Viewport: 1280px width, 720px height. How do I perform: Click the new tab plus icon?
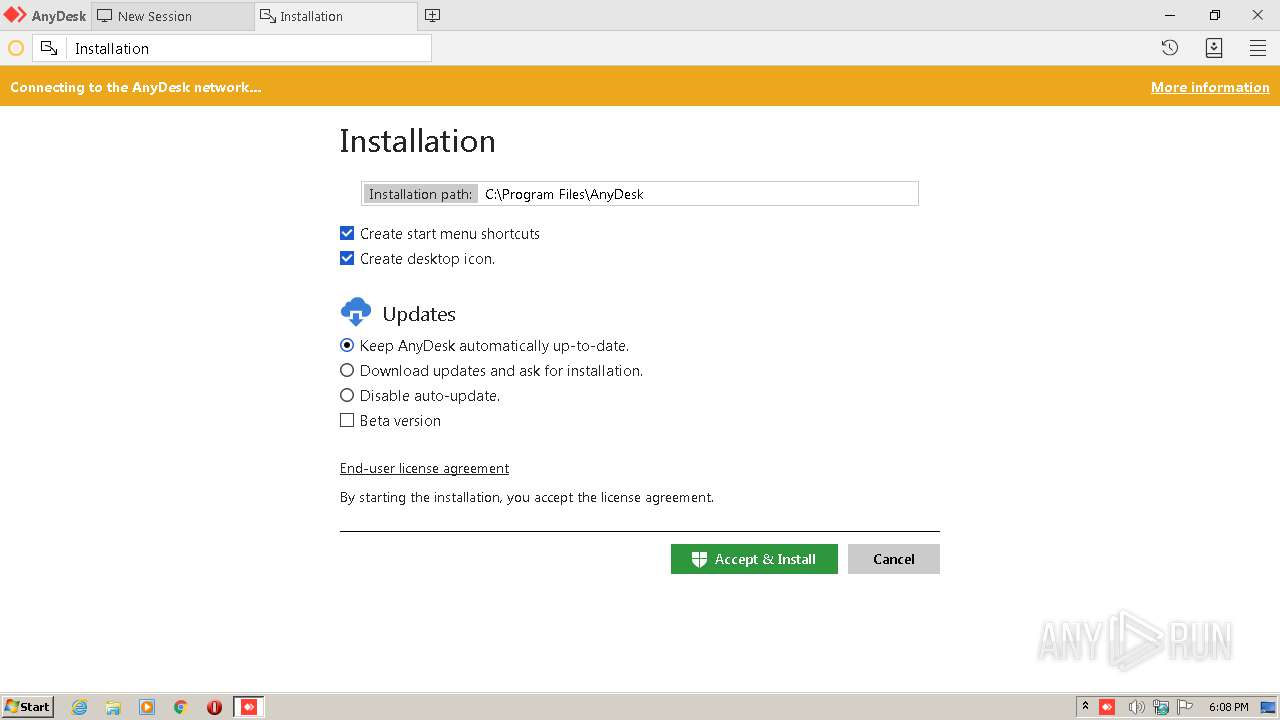(432, 15)
